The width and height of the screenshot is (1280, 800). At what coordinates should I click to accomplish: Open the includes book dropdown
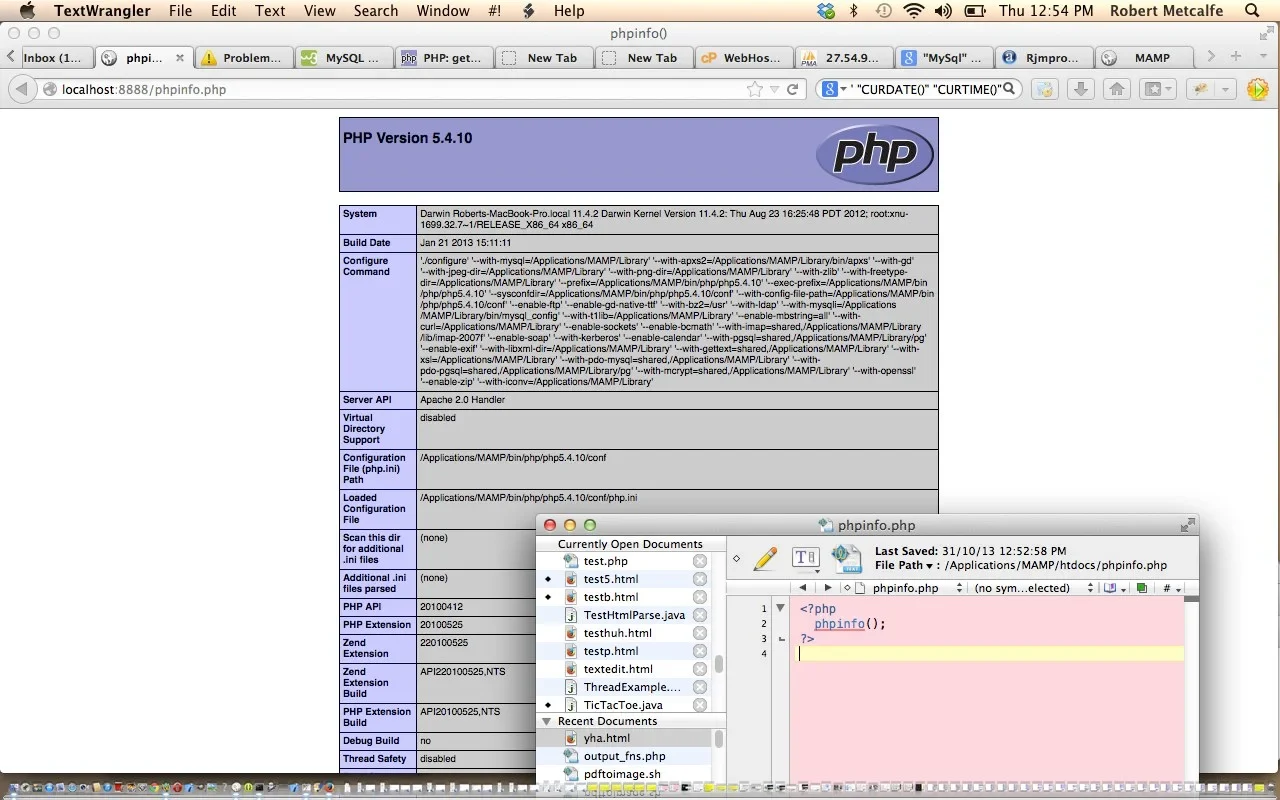1114,588
